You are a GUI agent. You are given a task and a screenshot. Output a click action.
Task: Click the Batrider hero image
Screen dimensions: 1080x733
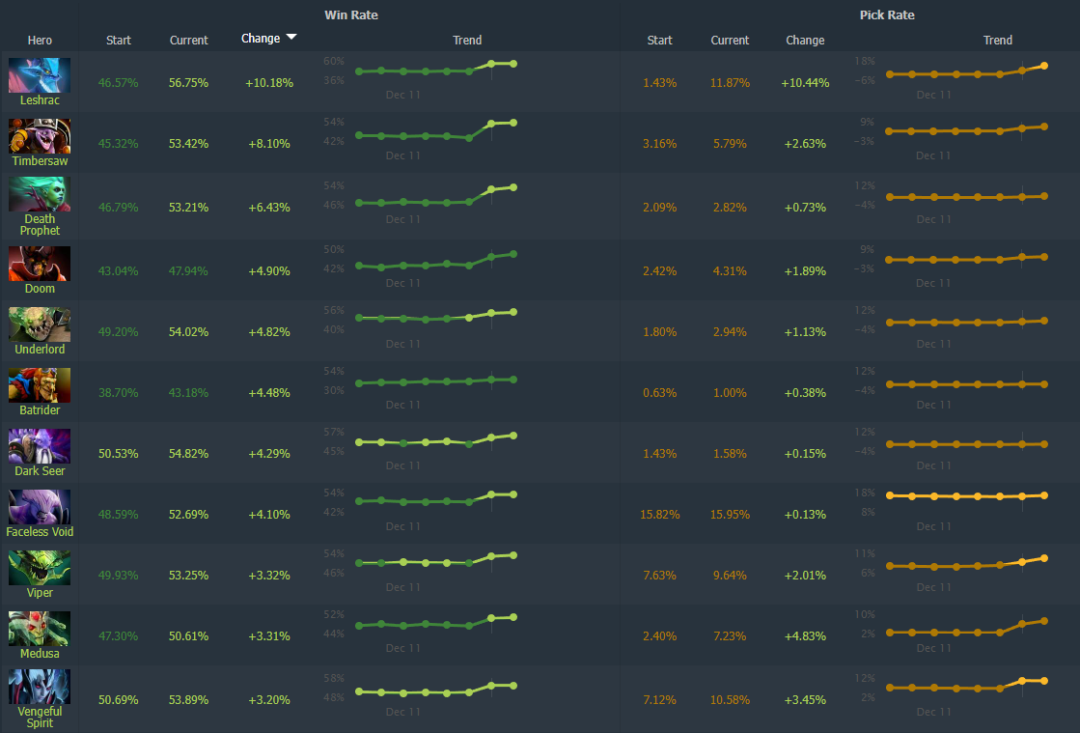[39, 384]
